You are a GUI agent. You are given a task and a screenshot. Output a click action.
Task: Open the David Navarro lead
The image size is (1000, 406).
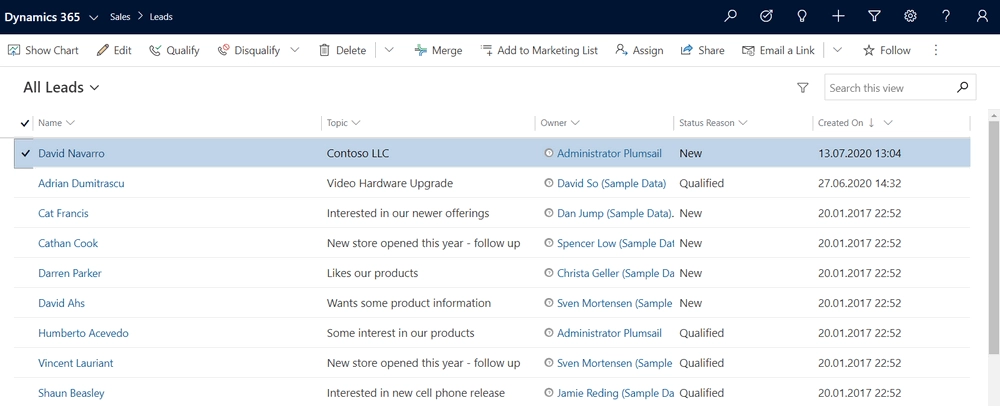pyautogui.click(x=71, y=154)
